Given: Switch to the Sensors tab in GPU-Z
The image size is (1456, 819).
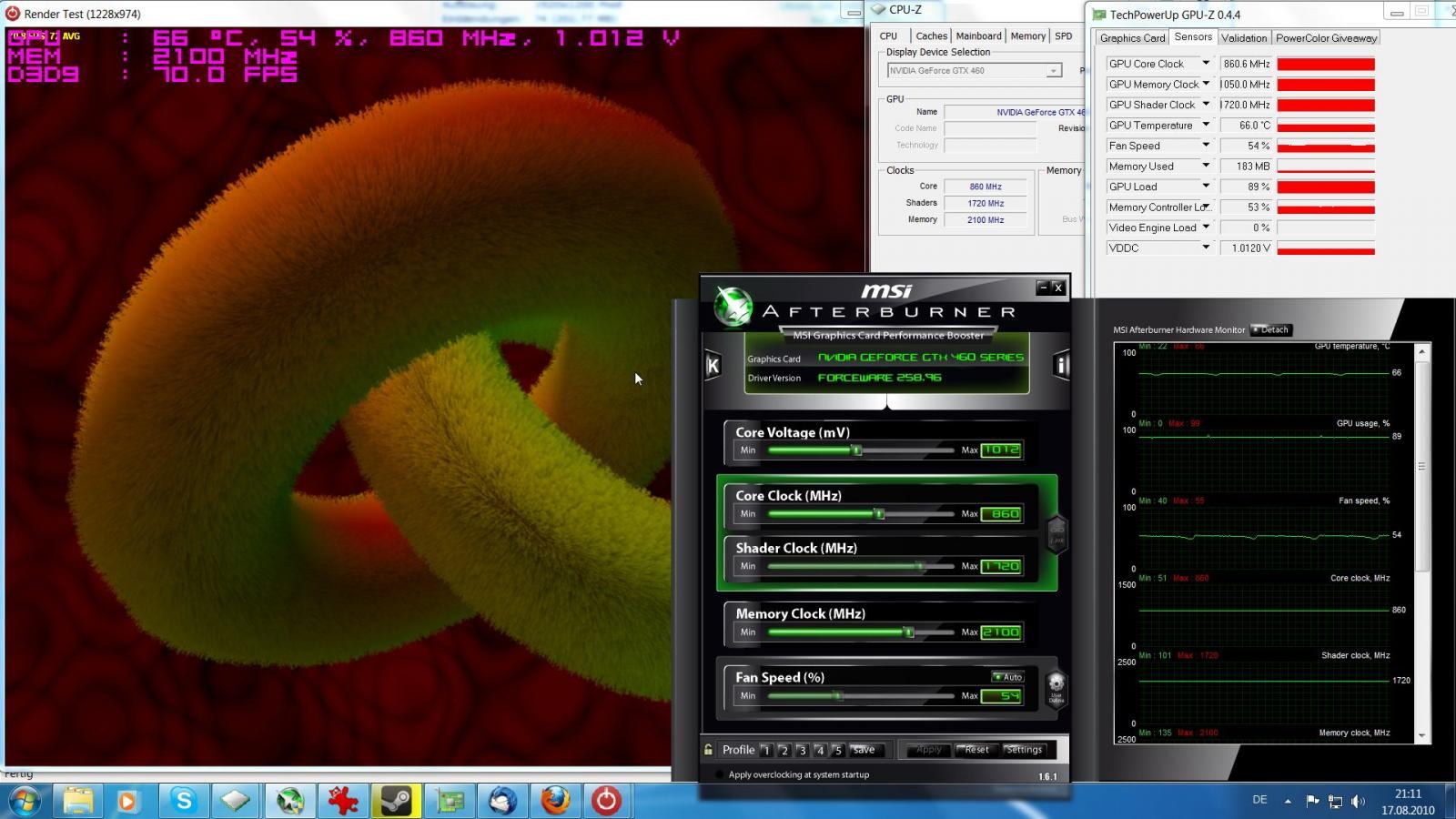Looking at the screenshot, I should coord(1193,37).
